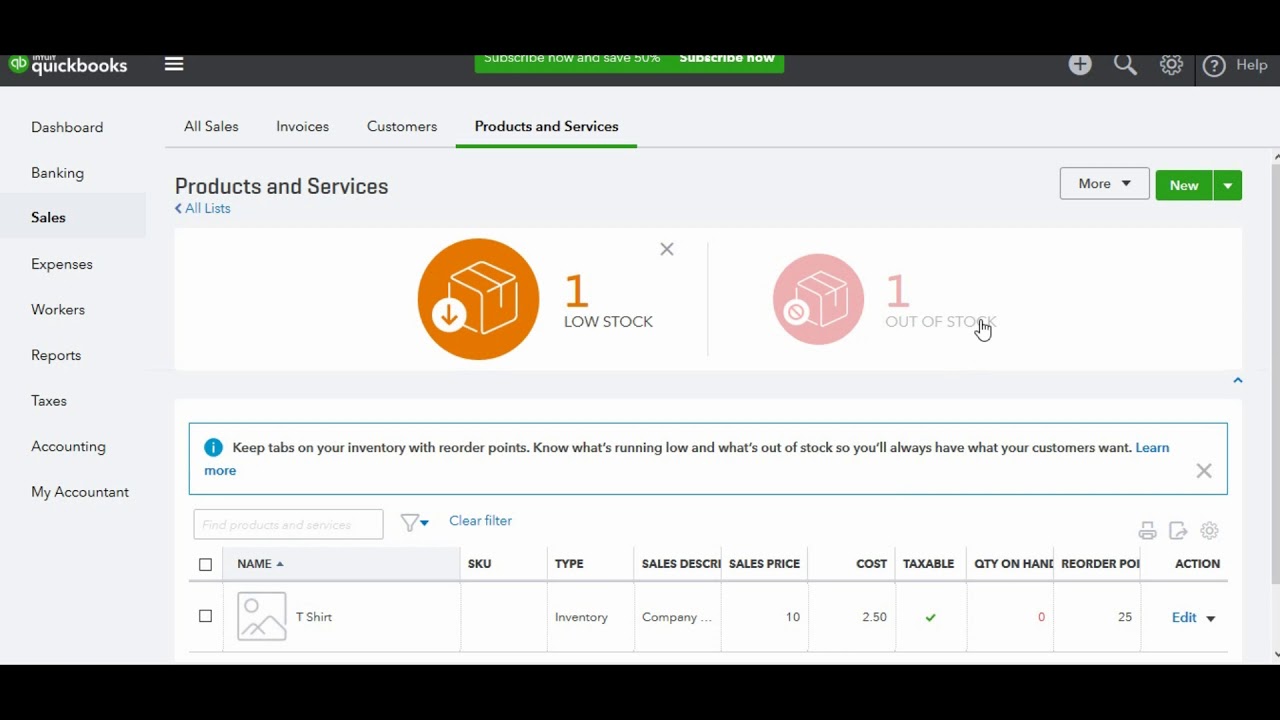1280x720 pixels.
Task: Switch to the All Sales tab
Action: [x=211, y=126]
